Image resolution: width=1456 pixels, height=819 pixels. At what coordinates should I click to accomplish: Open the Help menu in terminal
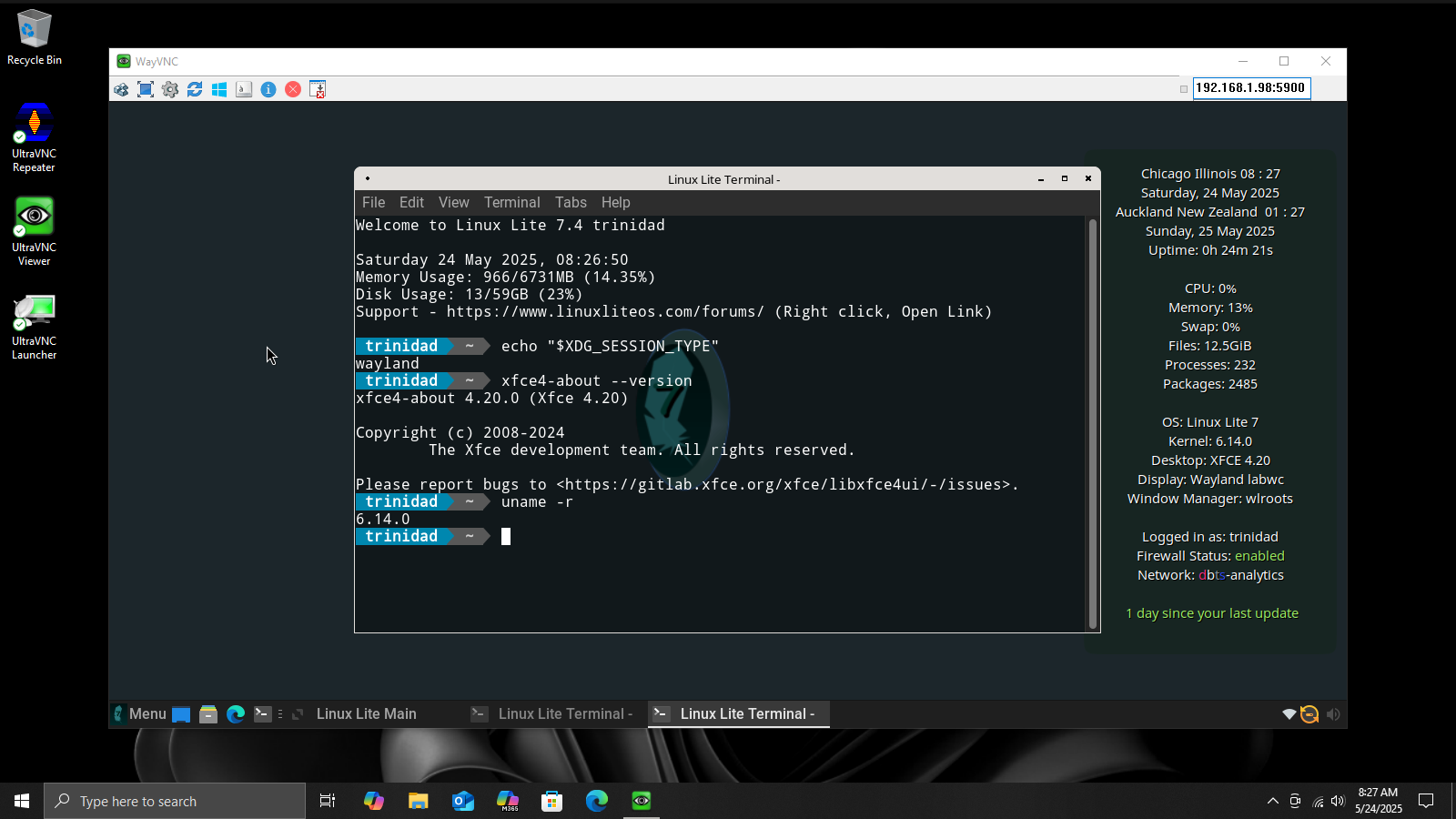point(615,203)
